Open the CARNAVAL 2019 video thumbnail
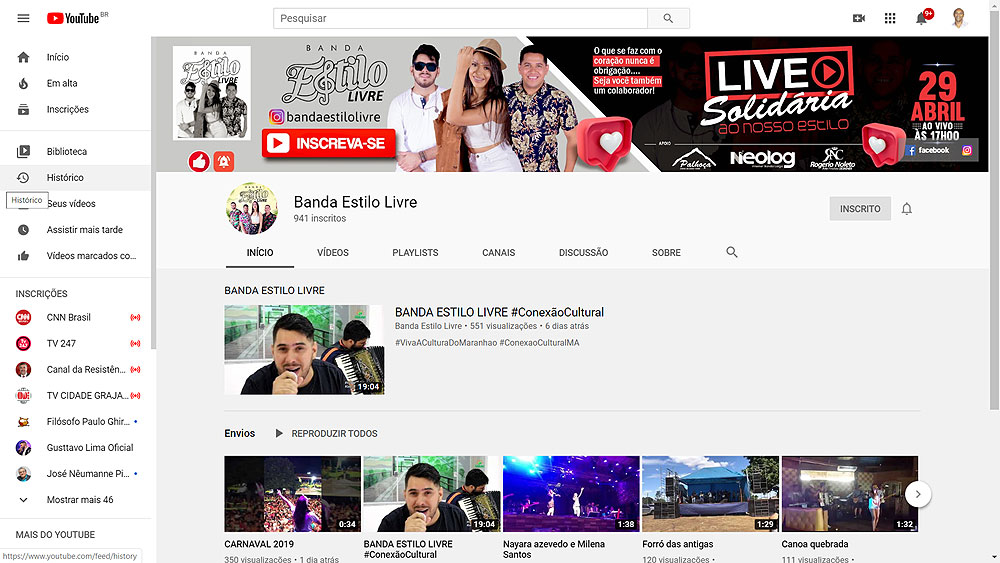This screenshot has height=563, width=1000. [x=292, y=494]
